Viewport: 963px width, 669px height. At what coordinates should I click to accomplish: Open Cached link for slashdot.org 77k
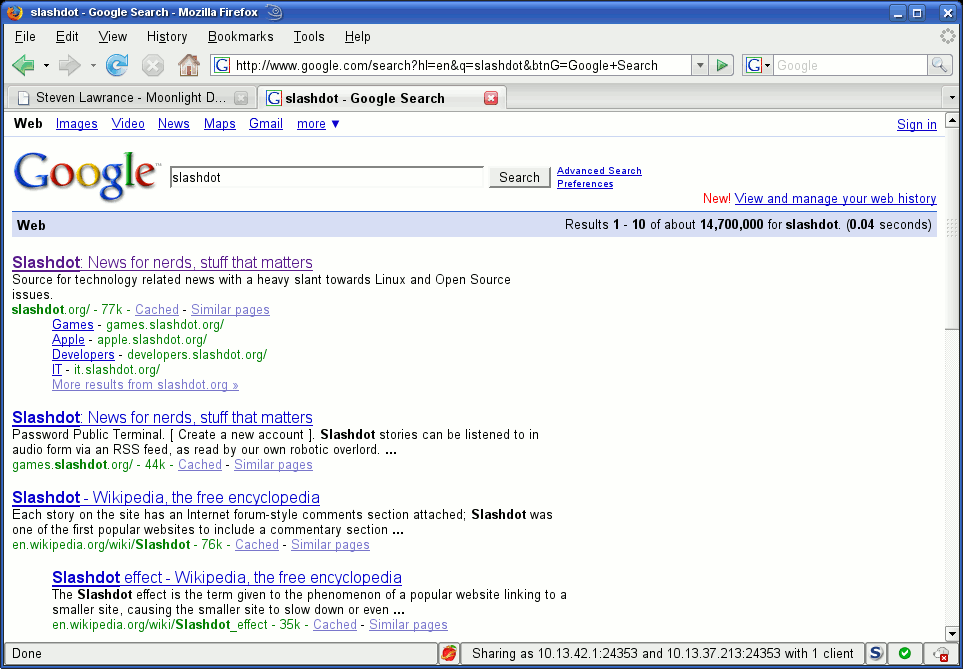pos(157,310)
